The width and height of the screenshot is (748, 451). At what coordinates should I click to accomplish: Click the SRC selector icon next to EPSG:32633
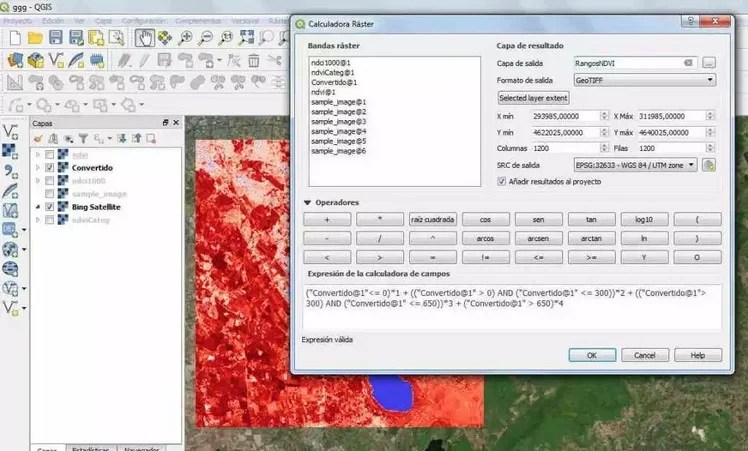click(709, 165)
